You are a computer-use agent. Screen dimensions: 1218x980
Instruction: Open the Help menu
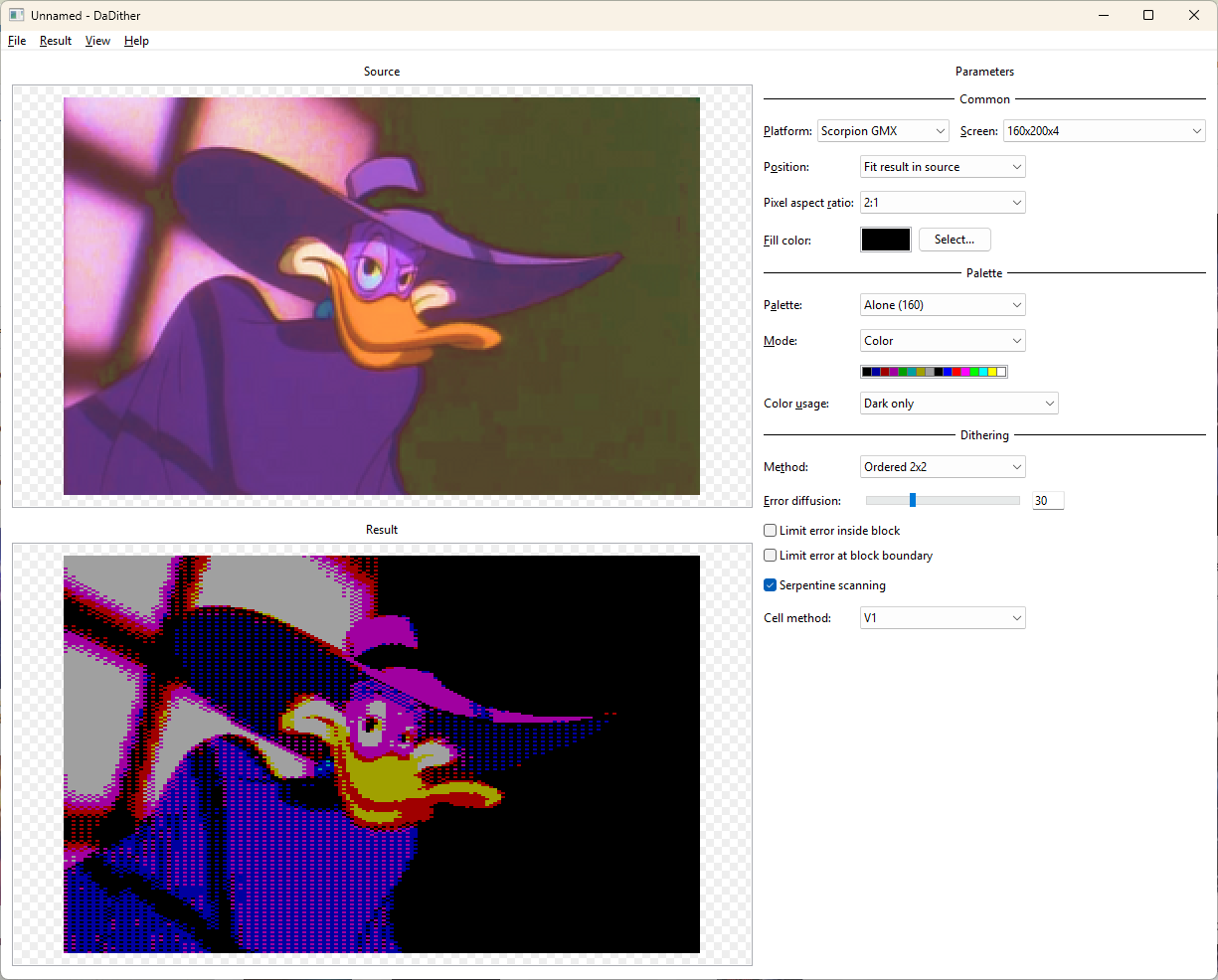[136, 41]
